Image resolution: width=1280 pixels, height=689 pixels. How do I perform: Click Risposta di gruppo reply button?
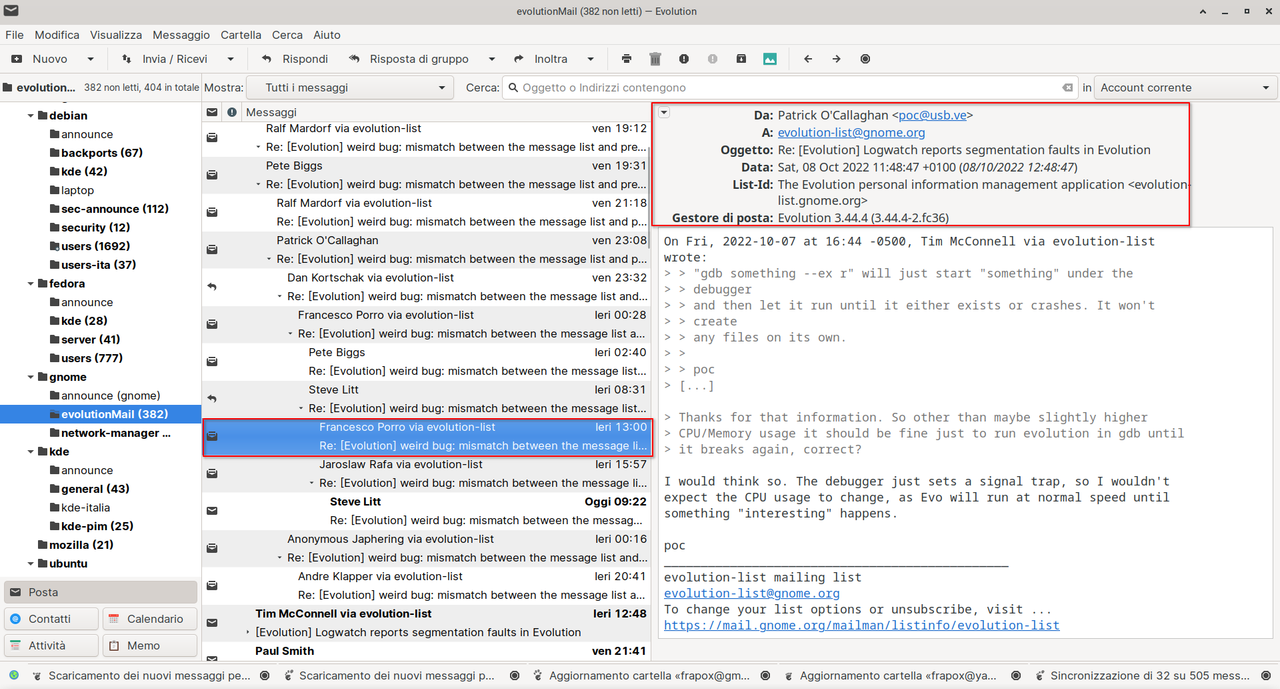408,59
